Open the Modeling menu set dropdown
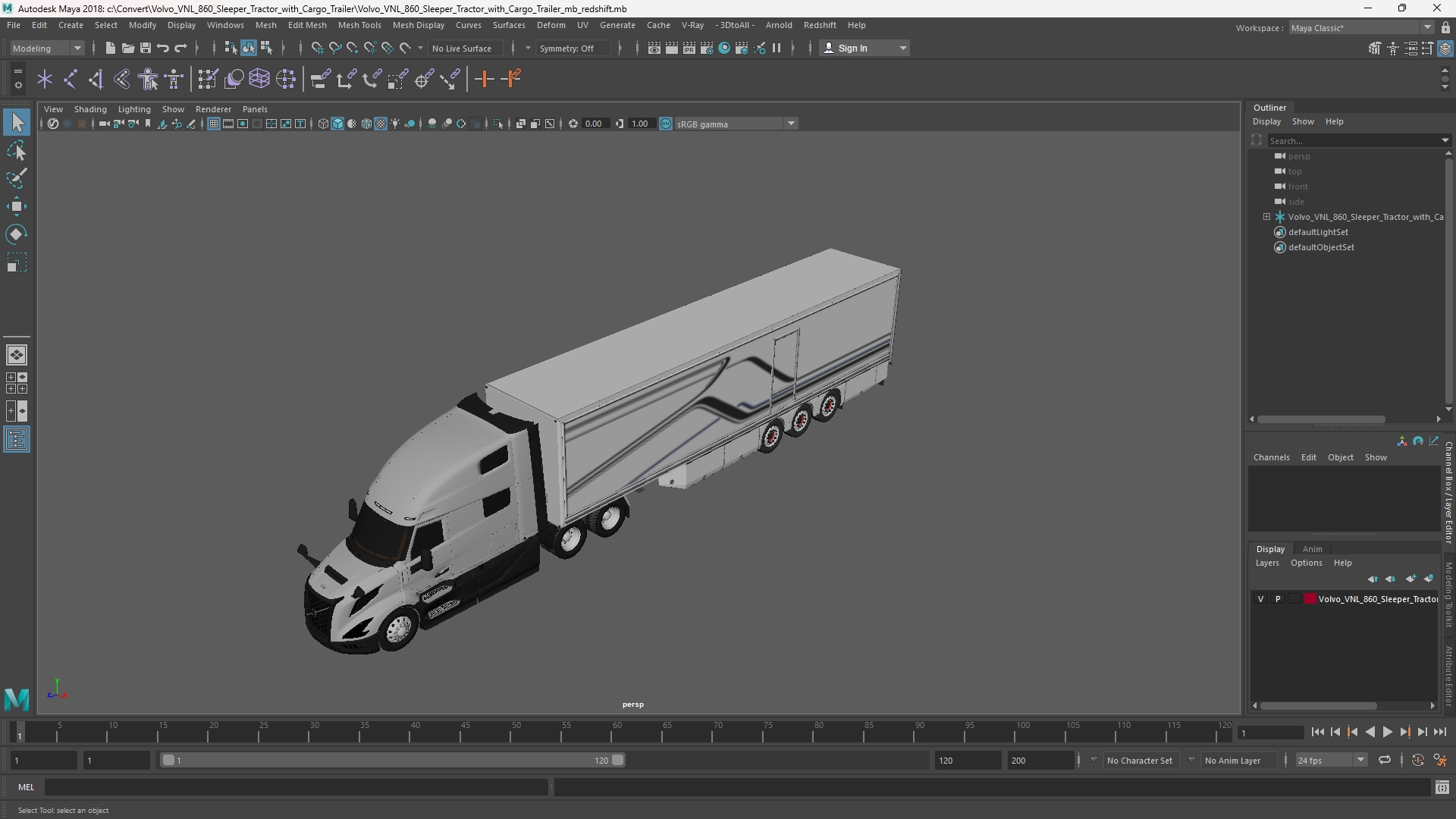 click(x=47, y=48)
